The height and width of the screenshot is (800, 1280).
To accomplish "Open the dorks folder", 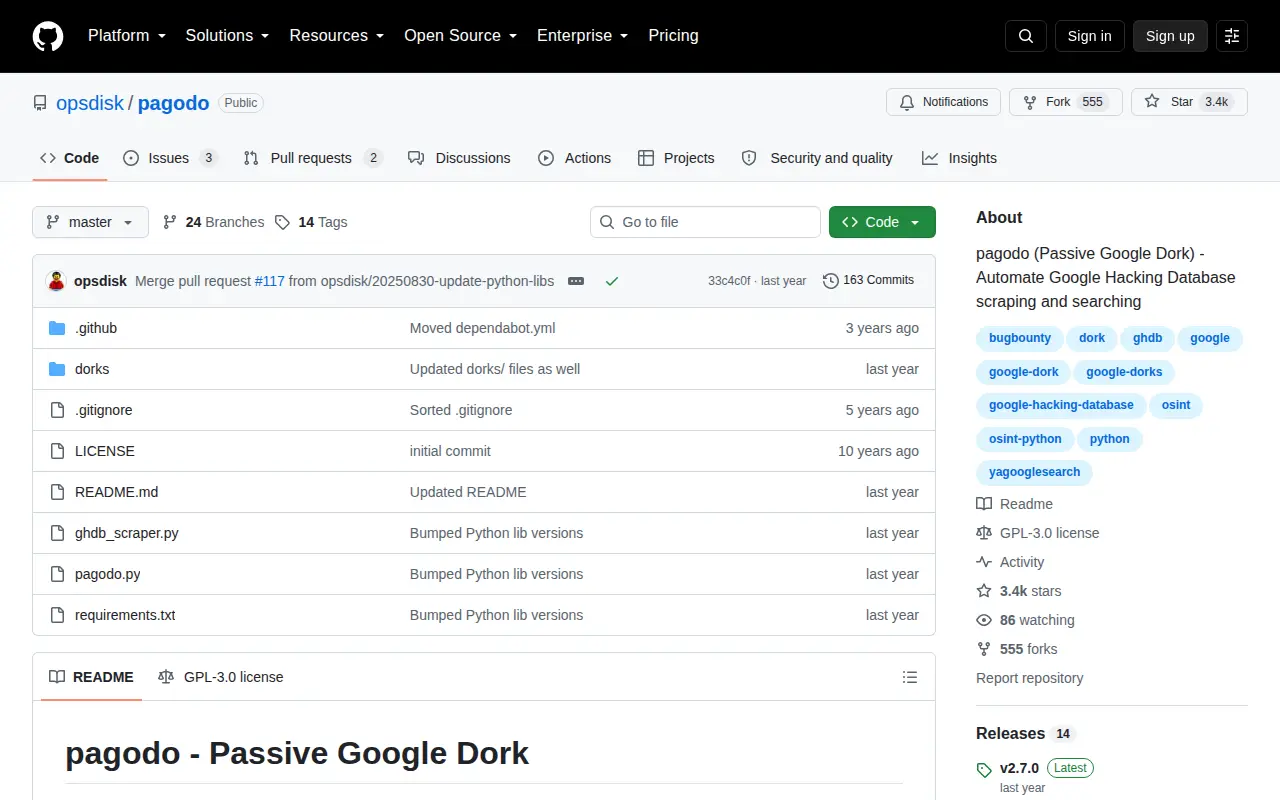I will [x=92, y=369].
